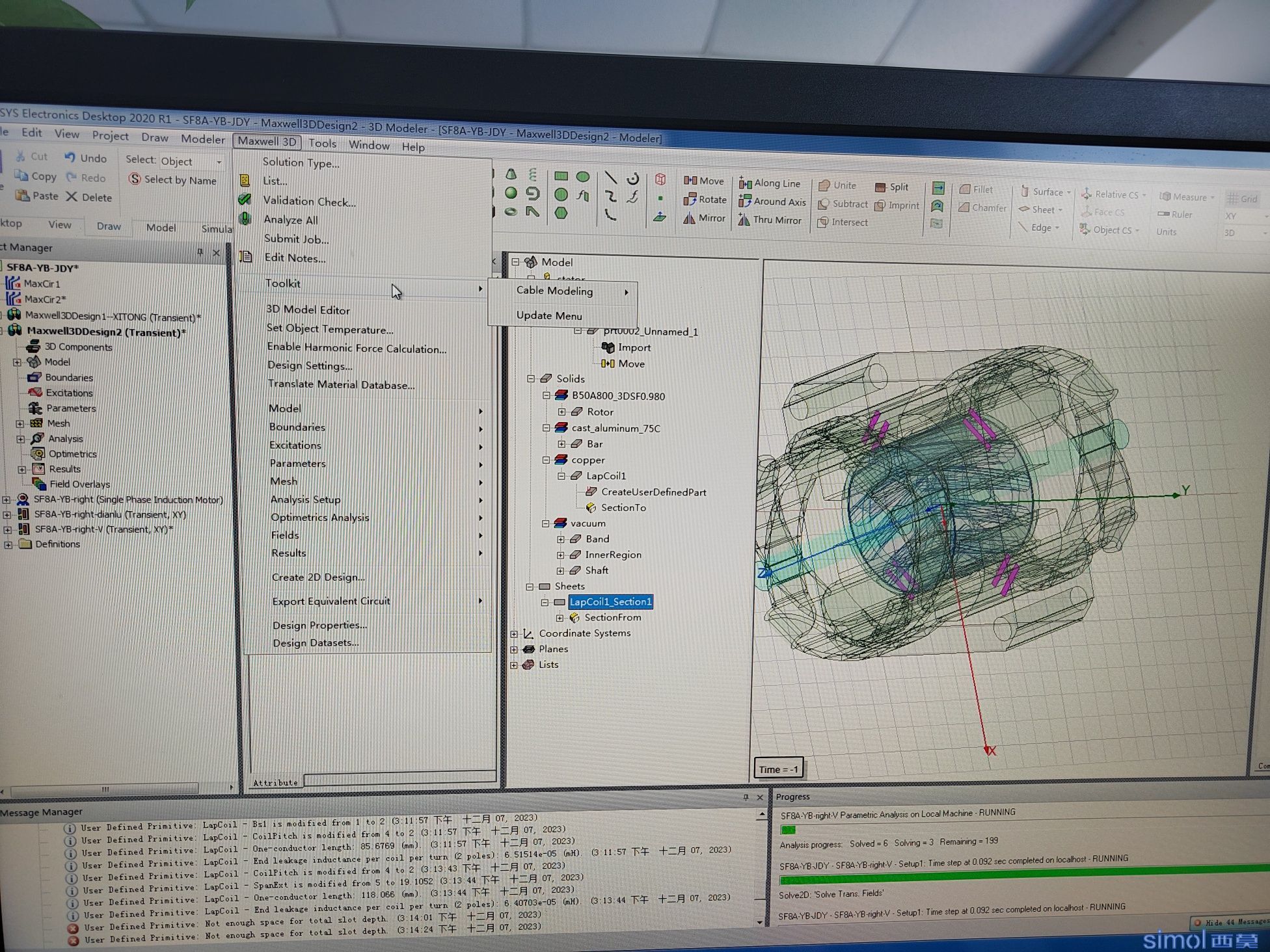The image size is (1270, 952).
Task: Expand the Rotor solid node
Action: click(x=561, y=412)
